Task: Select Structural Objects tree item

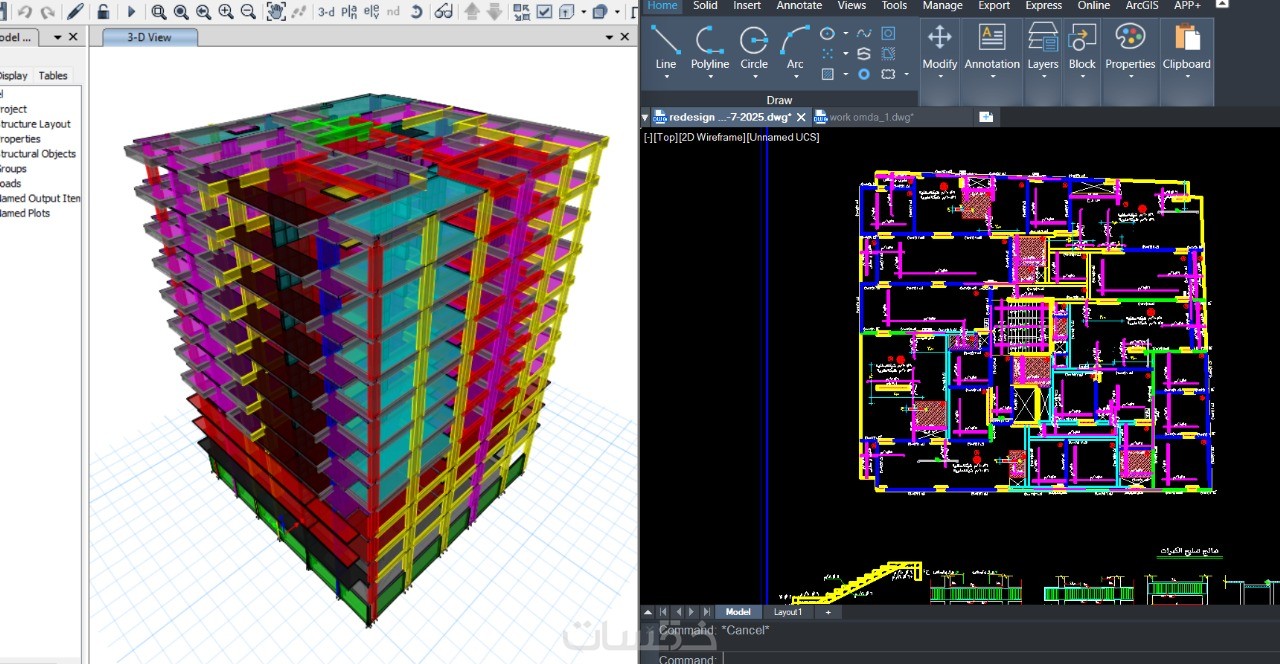Action: tap(37, 154)
